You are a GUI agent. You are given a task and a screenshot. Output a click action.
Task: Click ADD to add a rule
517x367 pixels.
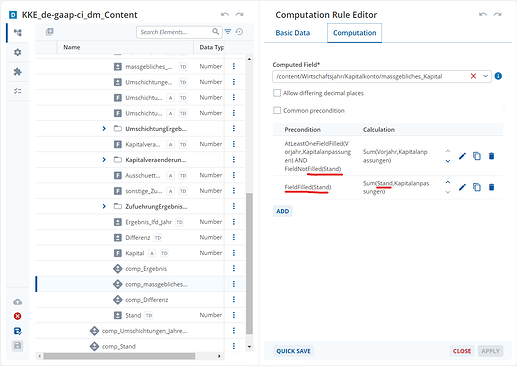coord(283,211)
